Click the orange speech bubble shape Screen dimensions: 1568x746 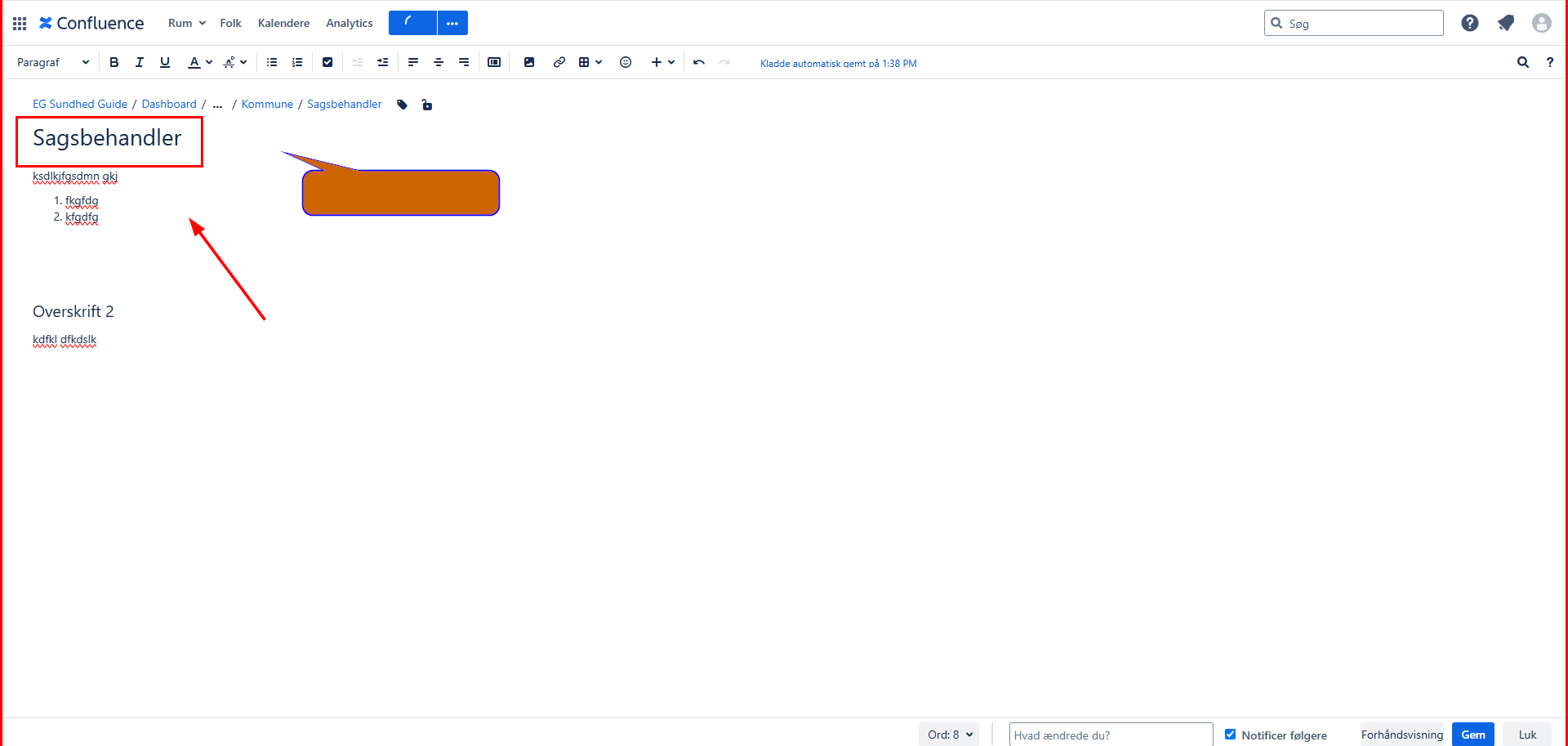pos(400,193)
